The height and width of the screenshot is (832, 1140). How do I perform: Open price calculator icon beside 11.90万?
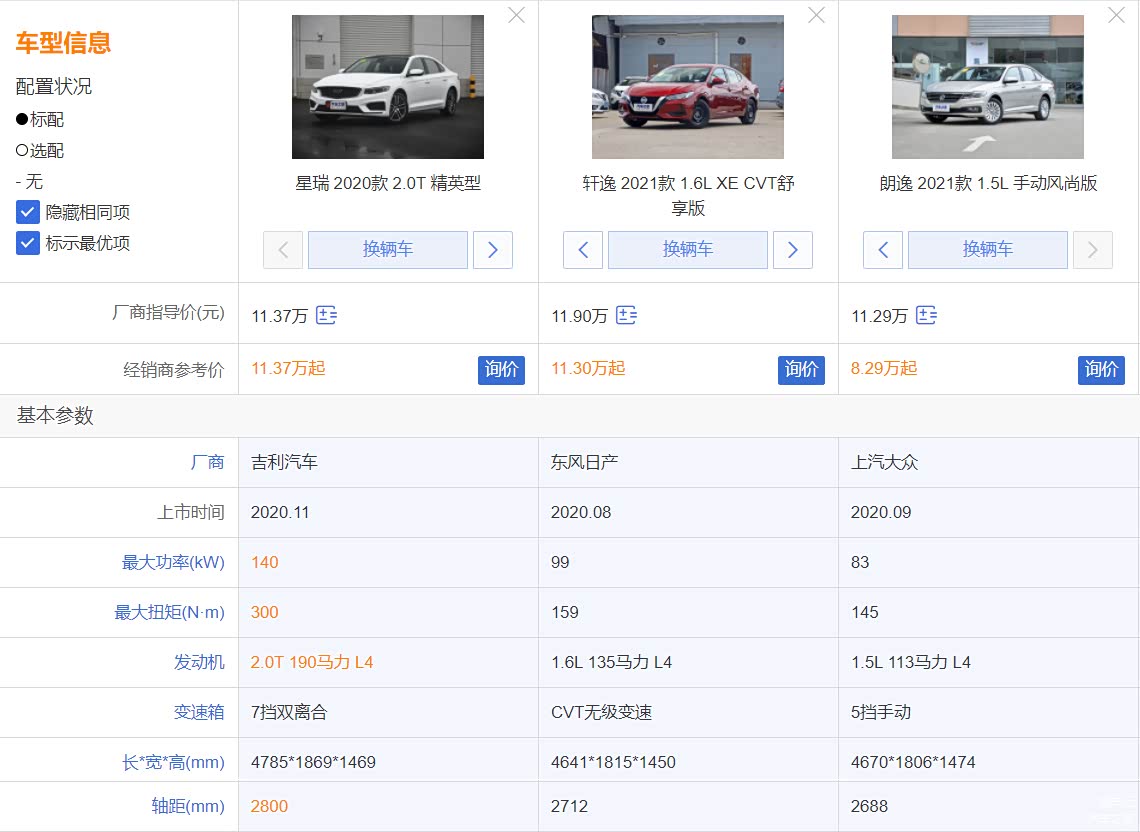coord(626,316)
